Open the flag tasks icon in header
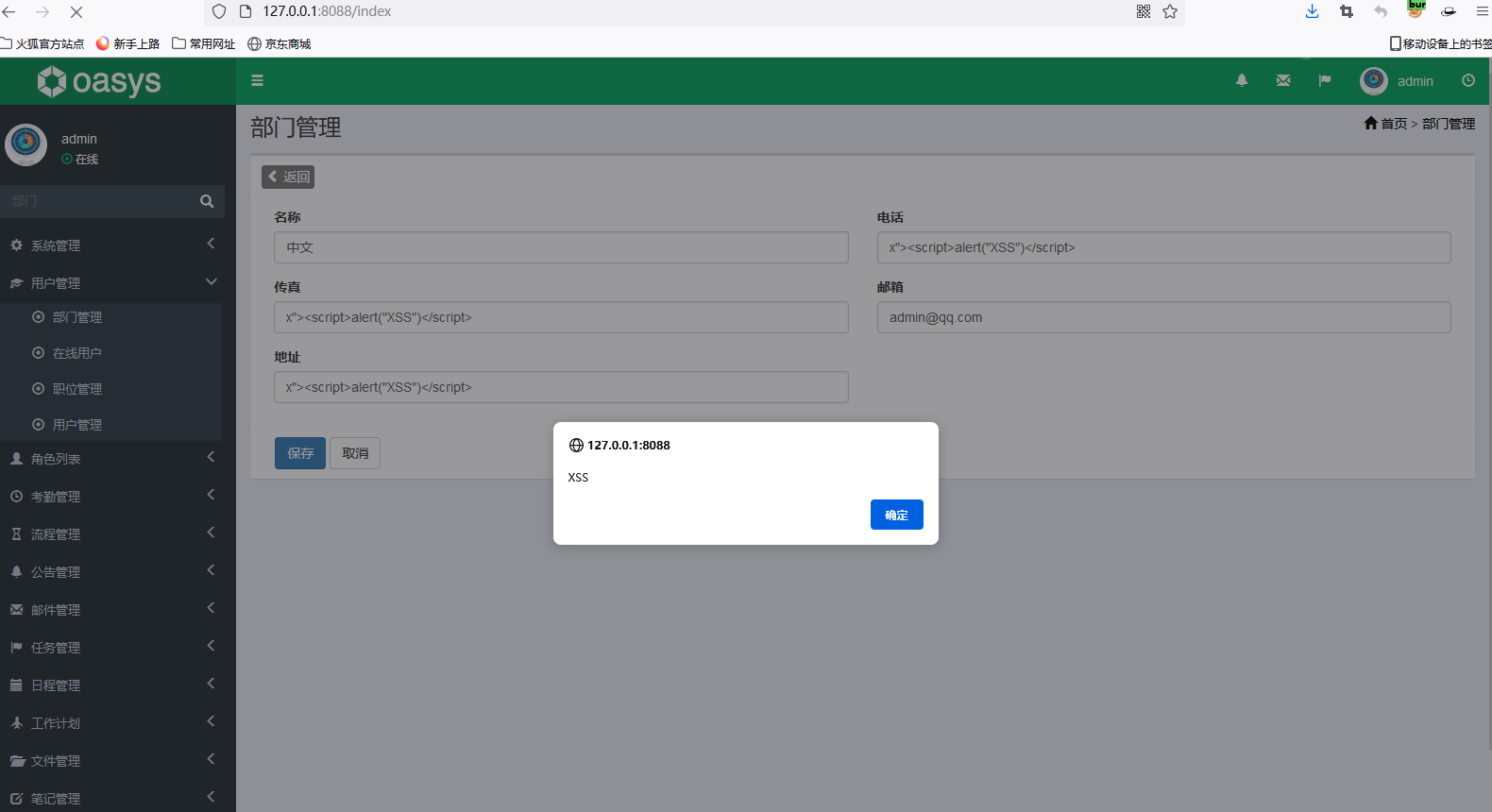 point(1325,81)
